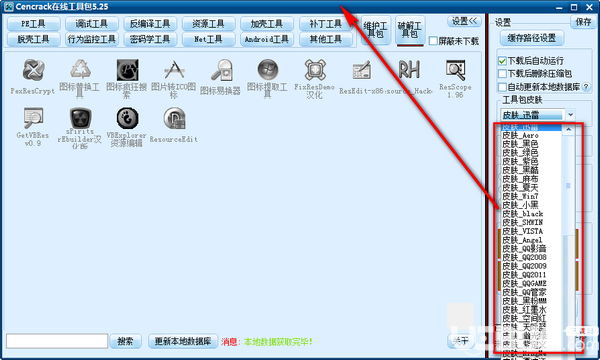The width and height of the screenshot is (600, 360).
Task: Open the 图标疯狂搜索 tool icon
Action: tap(127, 70)
